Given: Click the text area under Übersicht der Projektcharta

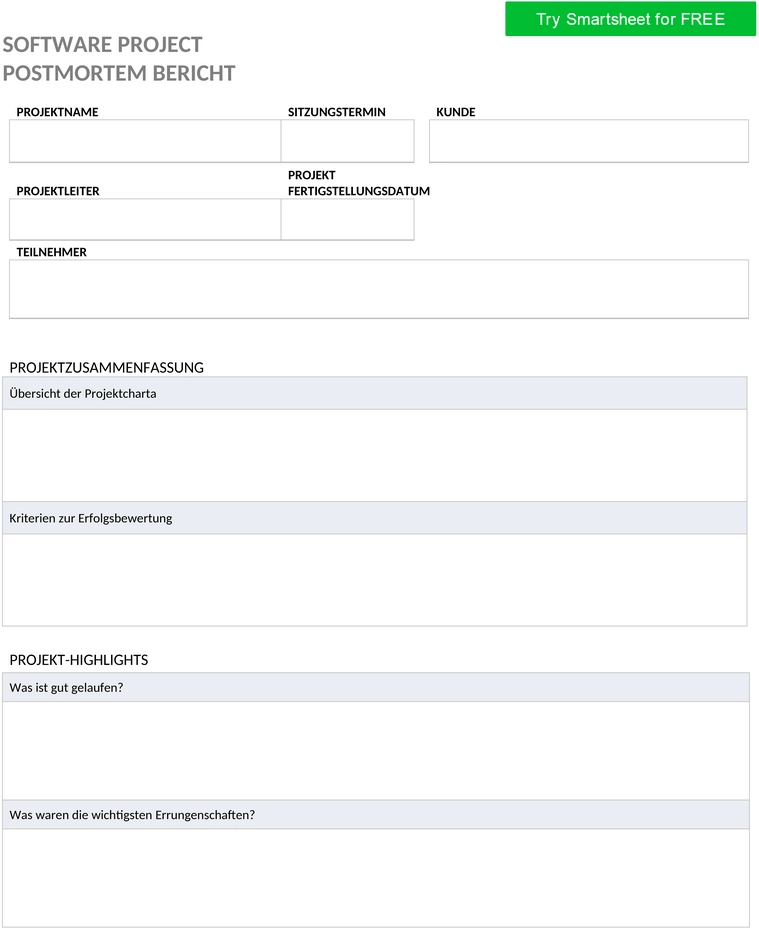Looking at the screenshot, I should pos(374,456).
